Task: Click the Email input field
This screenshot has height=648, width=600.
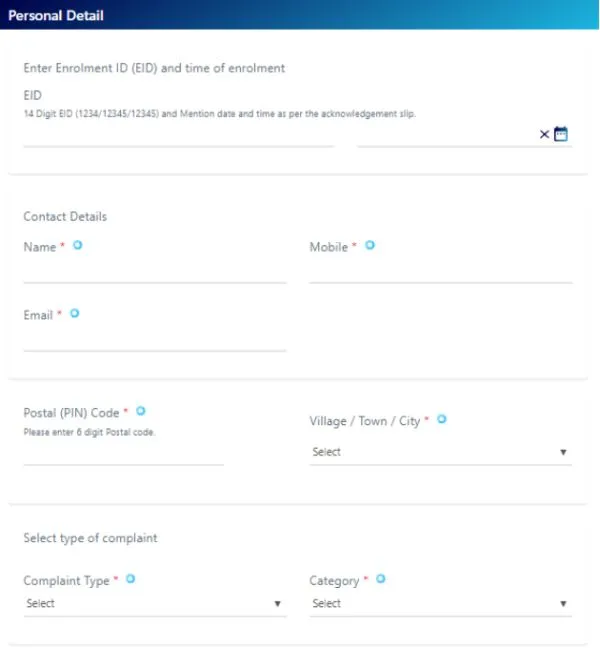Action: (154, 340)
